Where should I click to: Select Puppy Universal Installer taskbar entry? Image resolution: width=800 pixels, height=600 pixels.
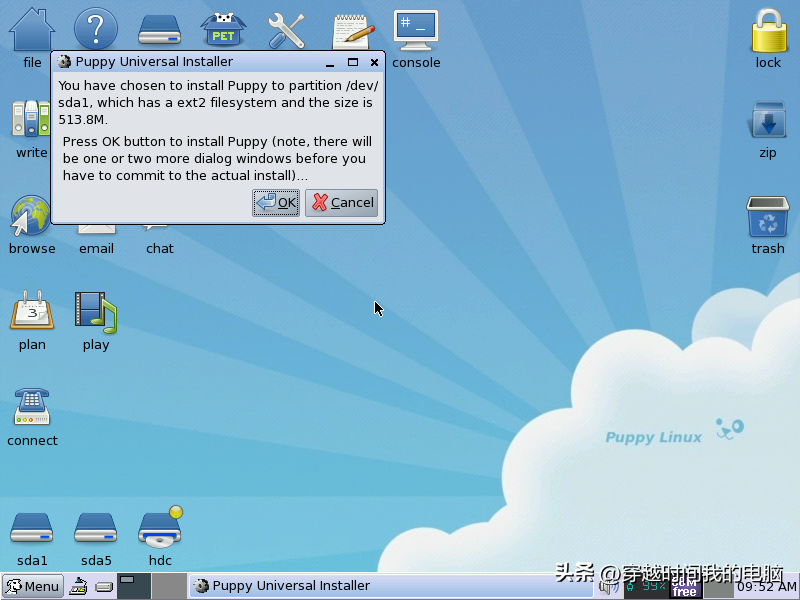(390, 586)
